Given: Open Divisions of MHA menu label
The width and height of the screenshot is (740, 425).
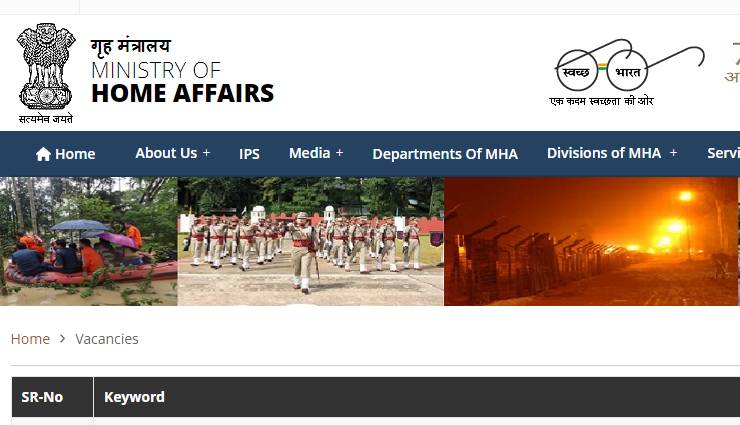Looking at the screenshot, I should pos(604,153).
